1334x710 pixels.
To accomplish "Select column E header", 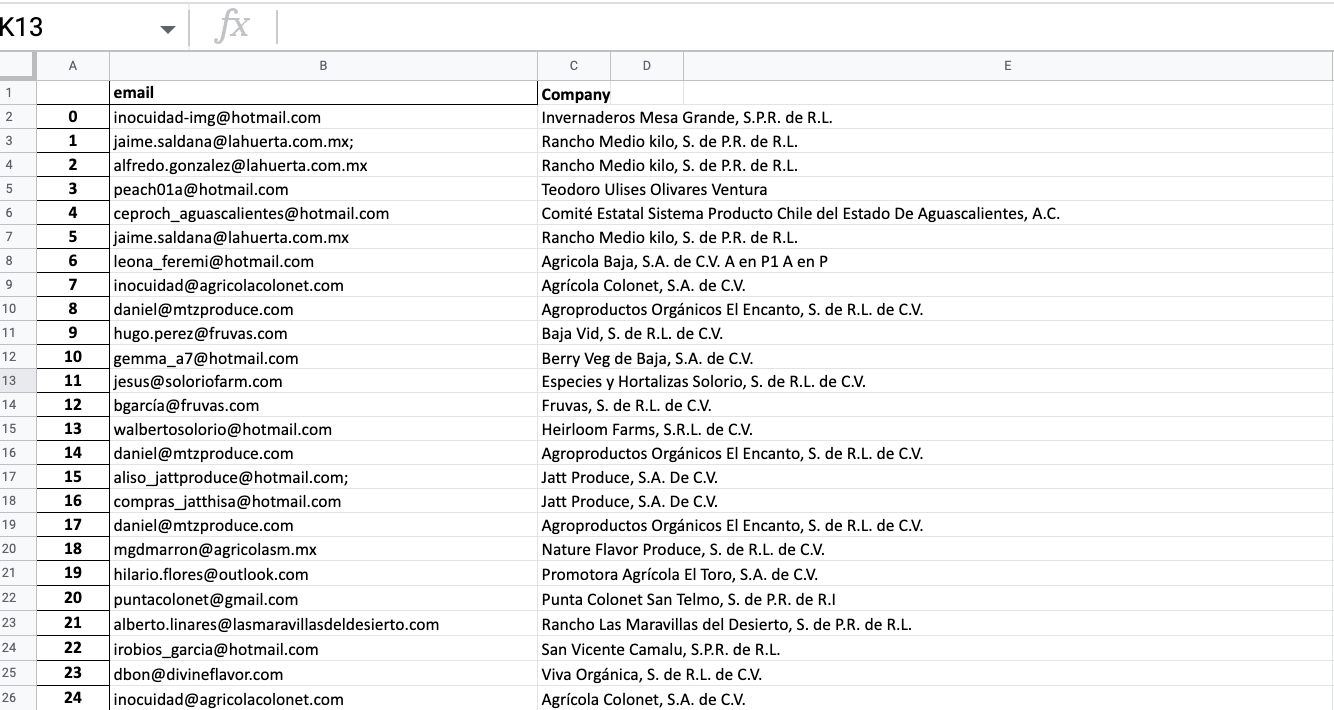I will (x=1008, y=66).
